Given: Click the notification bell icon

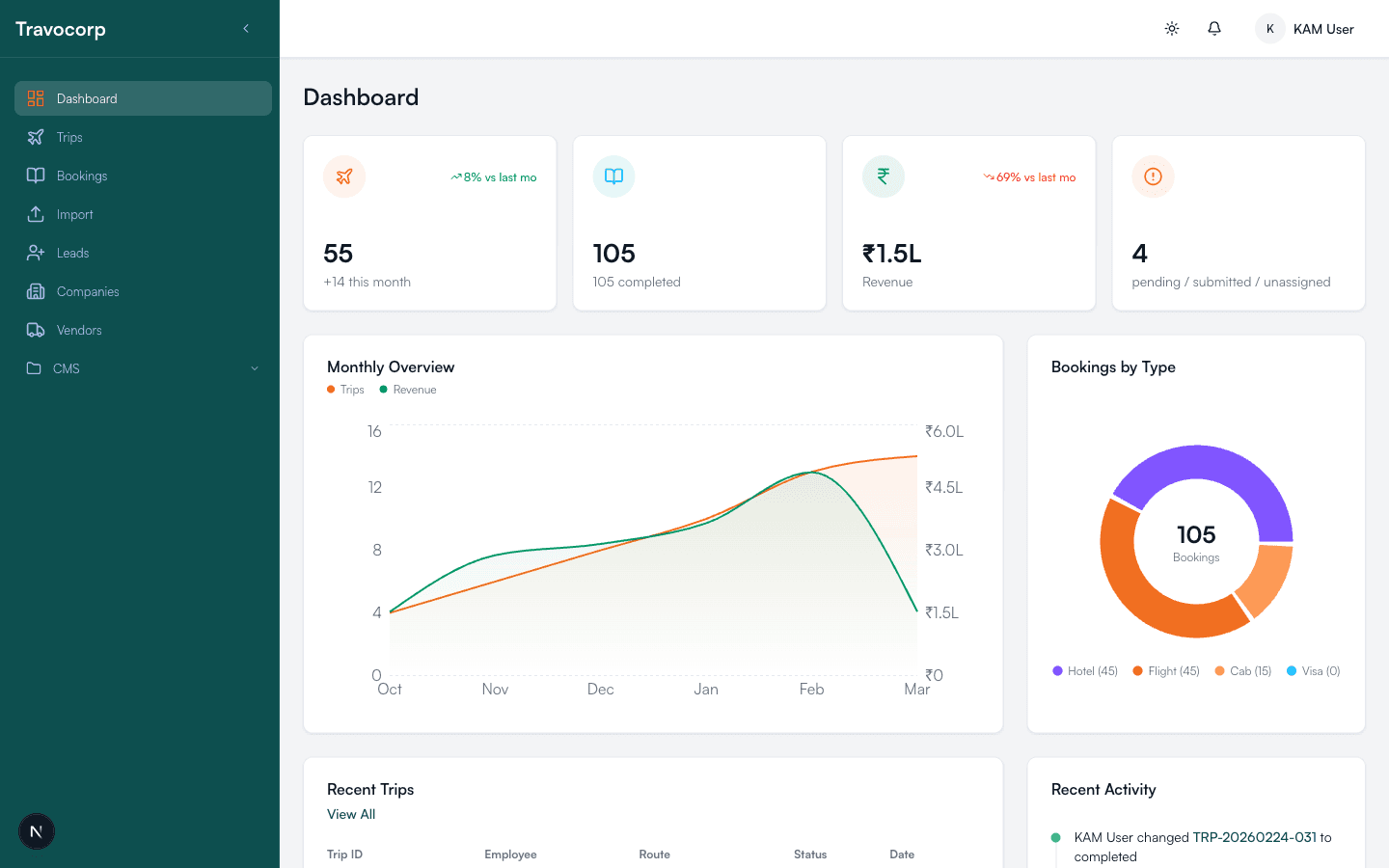Looking at the screenshot, I should tap(1213, 29).
